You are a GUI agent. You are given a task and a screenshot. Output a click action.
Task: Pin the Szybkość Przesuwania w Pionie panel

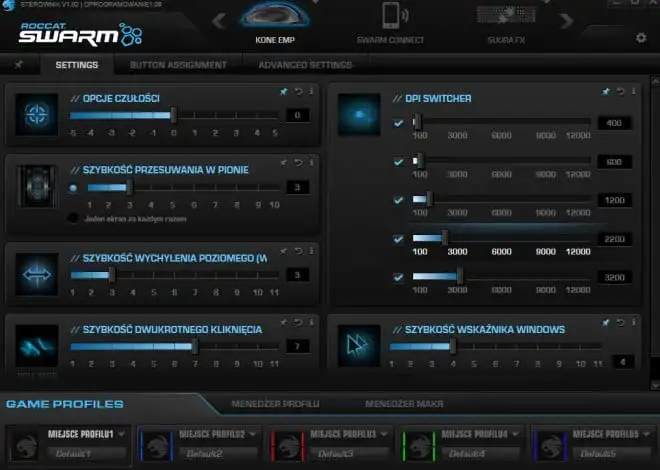point(284,162)
